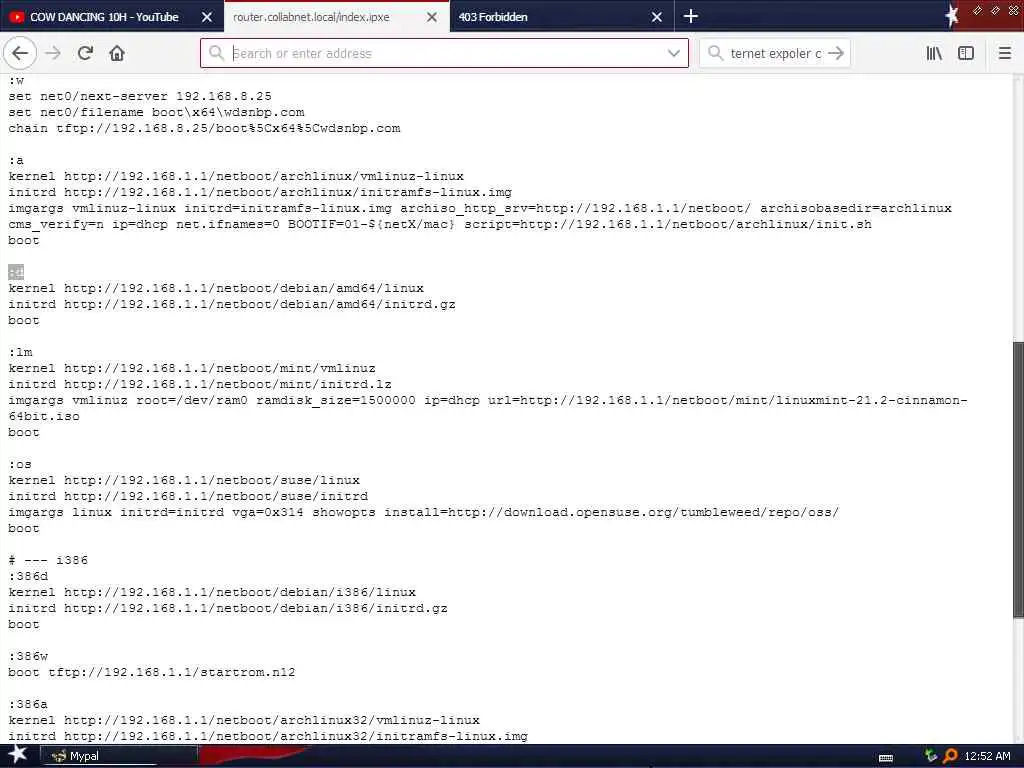
Task: Click the 'imgargs vmlinuz root=/dev/ram0' line
Action: coord(488,400)
